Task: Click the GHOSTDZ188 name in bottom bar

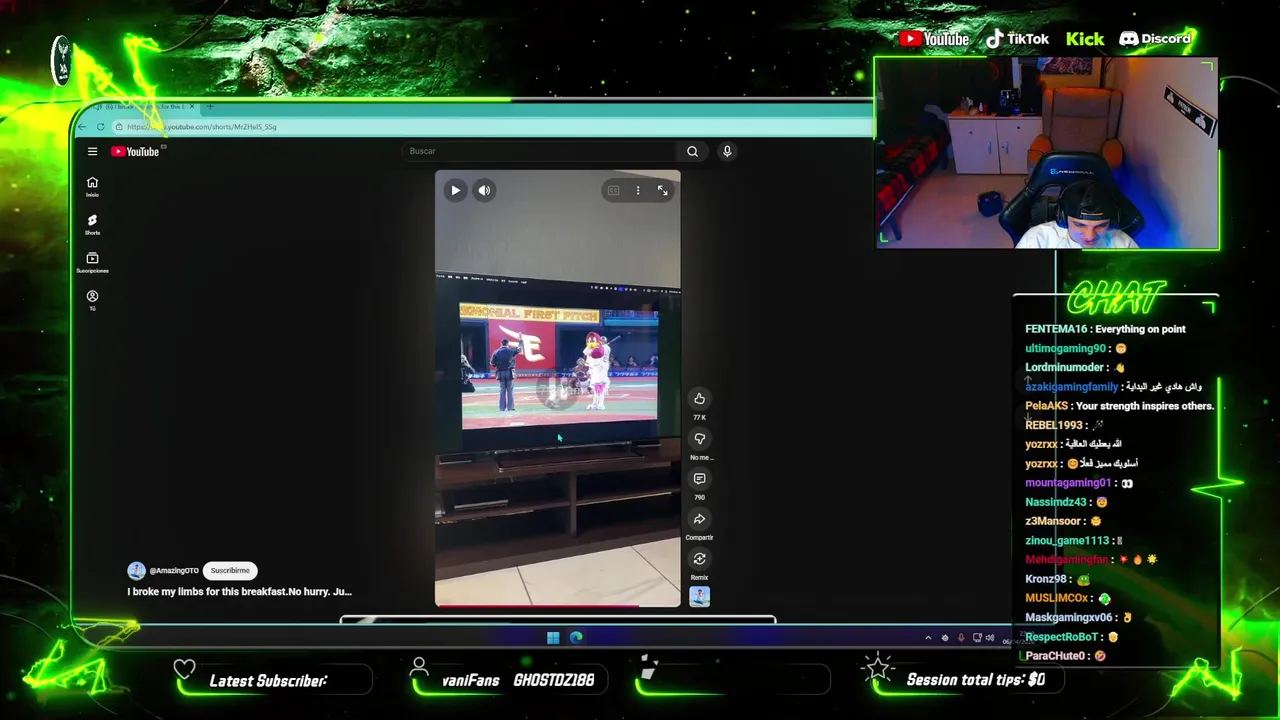Action: click(553, 680)
